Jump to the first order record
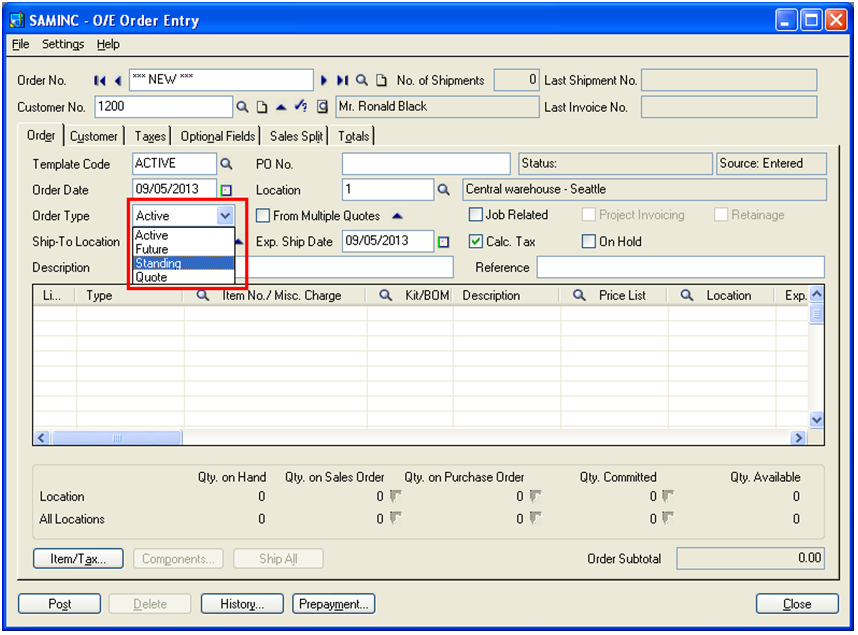 pos(99,81)
